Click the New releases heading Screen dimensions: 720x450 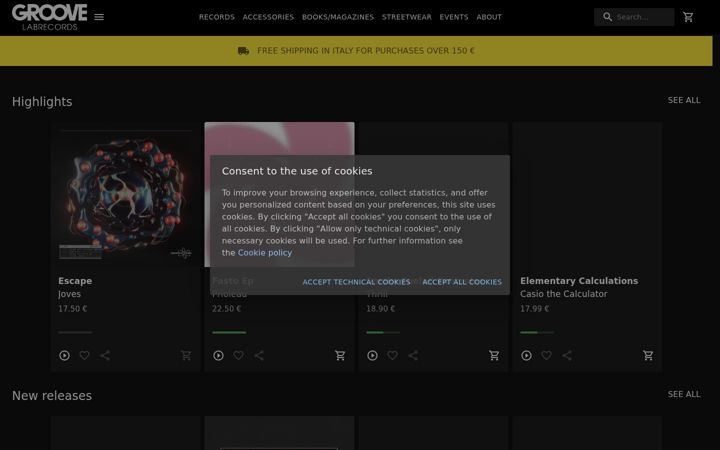pos(52,395)
